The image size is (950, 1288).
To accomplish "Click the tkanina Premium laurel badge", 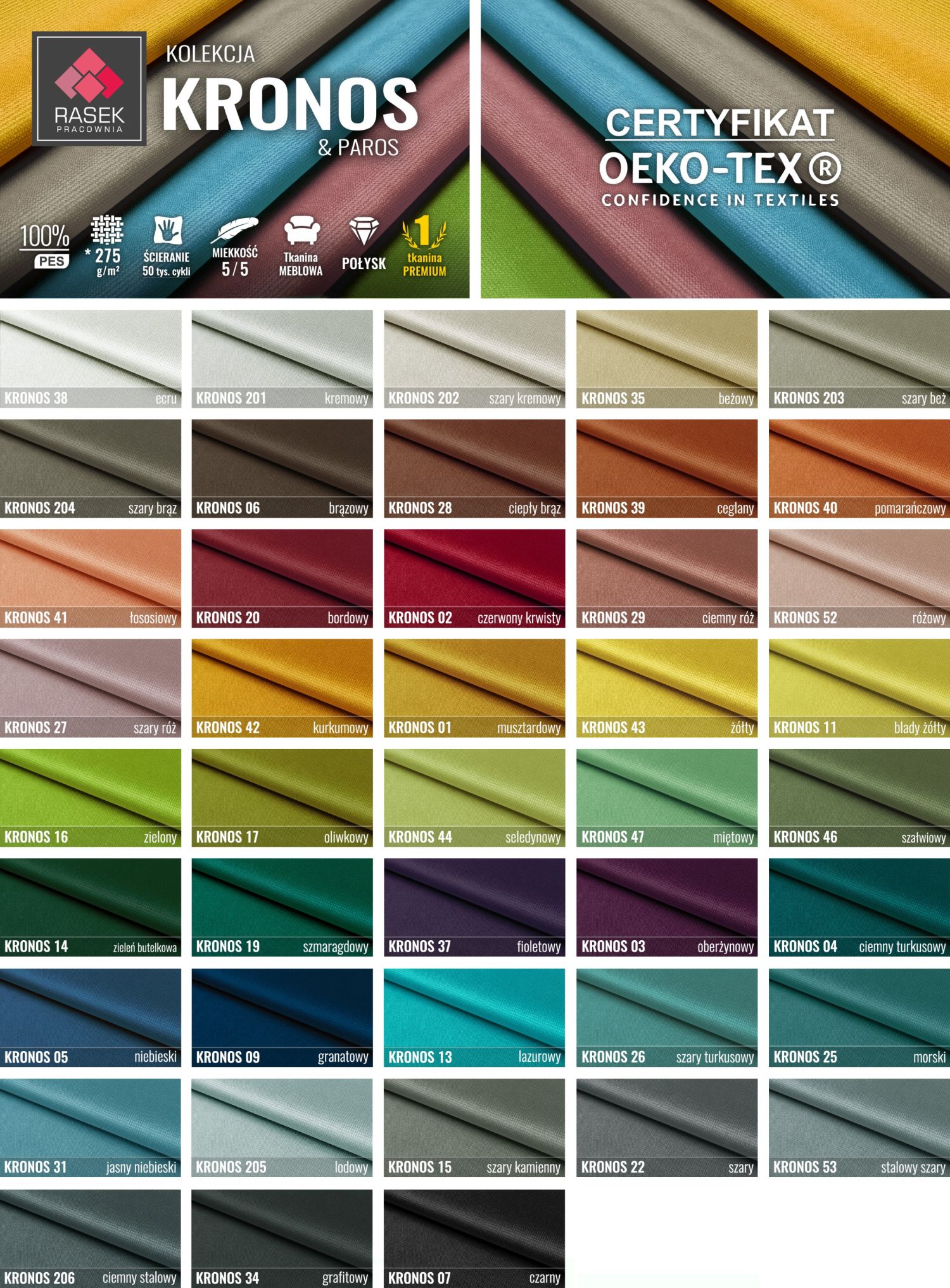I will click(x=424, y=246).
